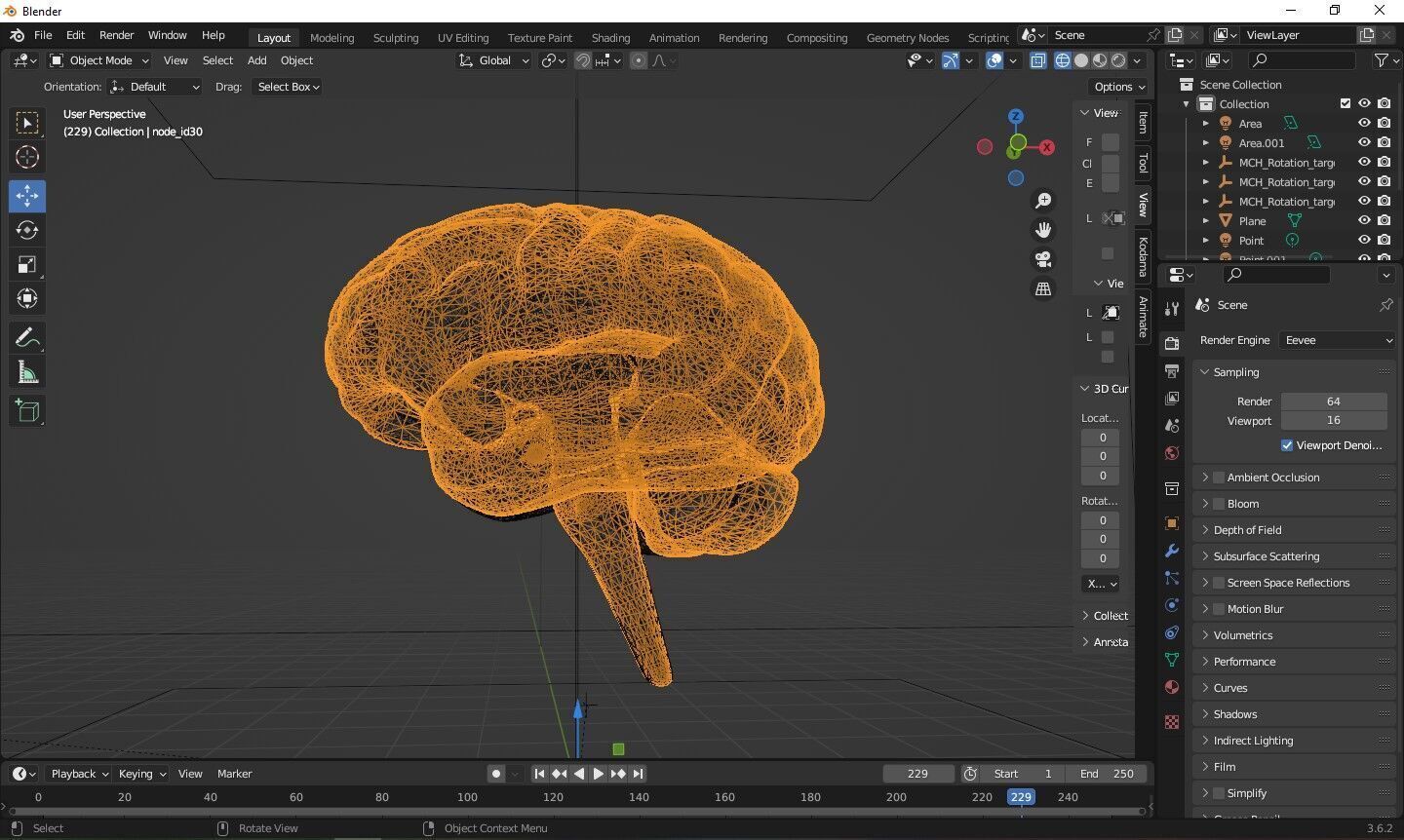Open the World properties tab icon

1172,453
